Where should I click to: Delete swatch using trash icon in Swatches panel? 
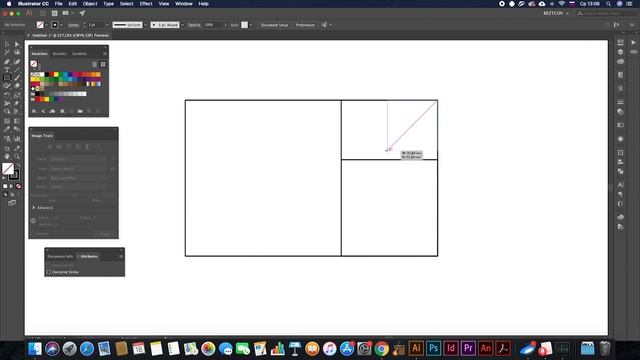click(x=98, y=111)
